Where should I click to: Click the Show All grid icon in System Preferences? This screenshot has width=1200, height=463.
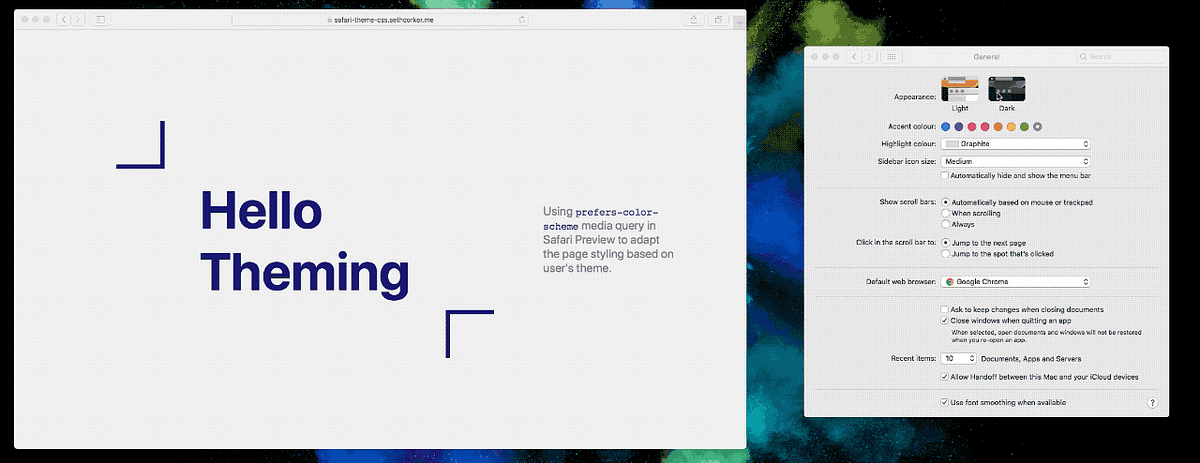(891, 57)
